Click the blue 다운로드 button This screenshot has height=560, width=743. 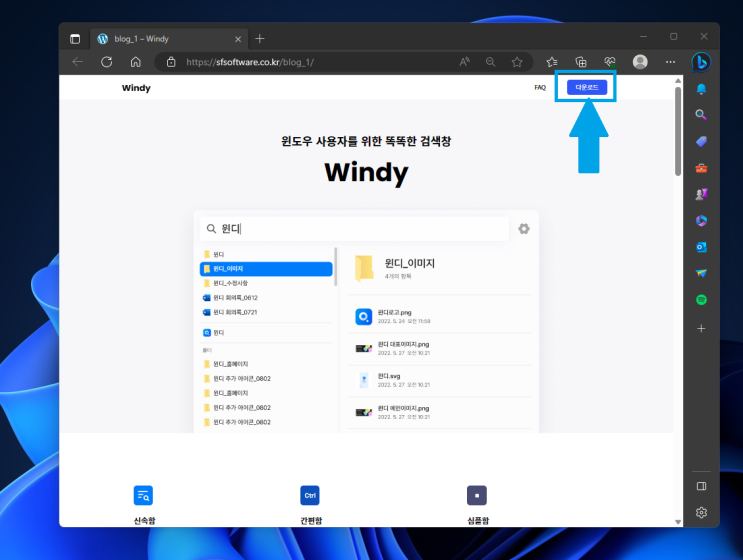click(587, 87)
